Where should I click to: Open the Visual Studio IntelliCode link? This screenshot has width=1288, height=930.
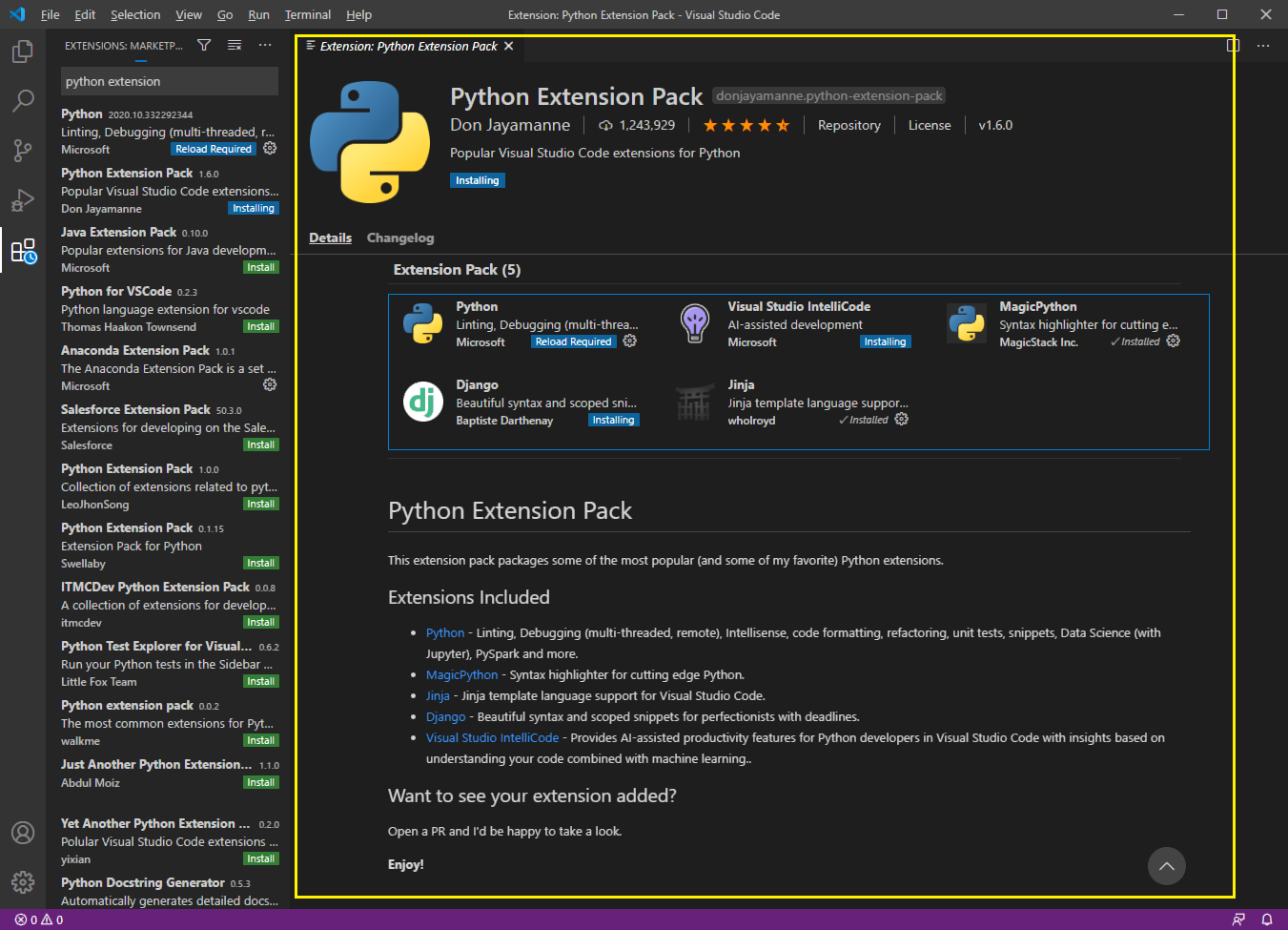[492, 737]
